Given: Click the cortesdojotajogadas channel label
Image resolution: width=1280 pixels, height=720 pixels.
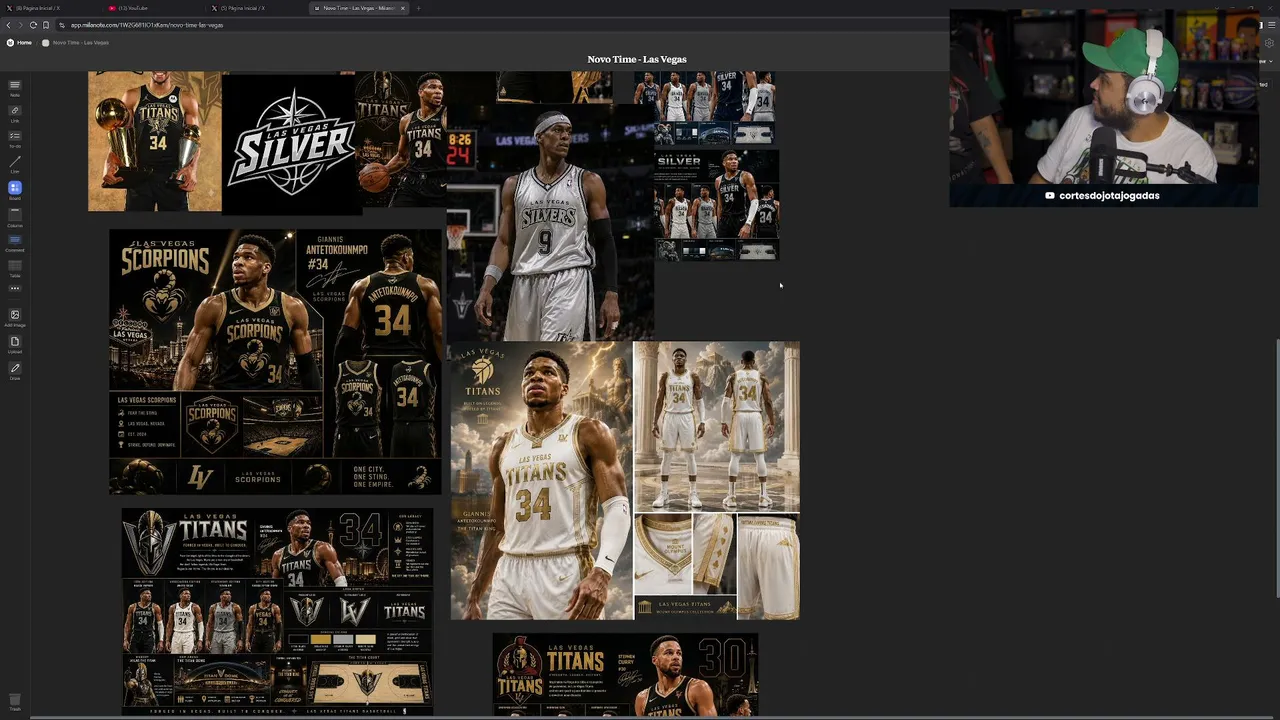Looking at the screenshot, I should [x=1102, y=196].
